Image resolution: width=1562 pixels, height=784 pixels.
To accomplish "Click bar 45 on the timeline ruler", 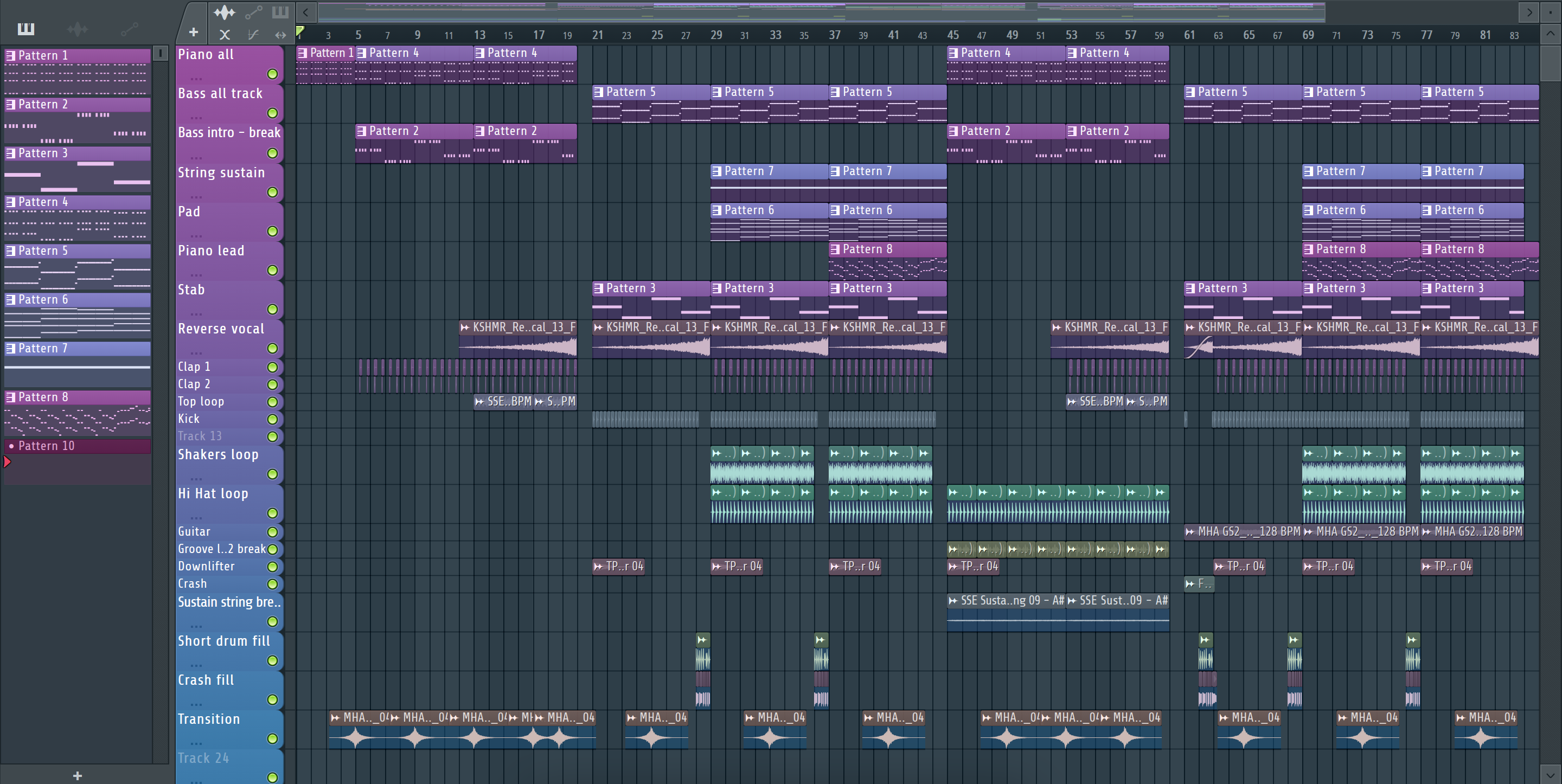I will coord(952,35).
